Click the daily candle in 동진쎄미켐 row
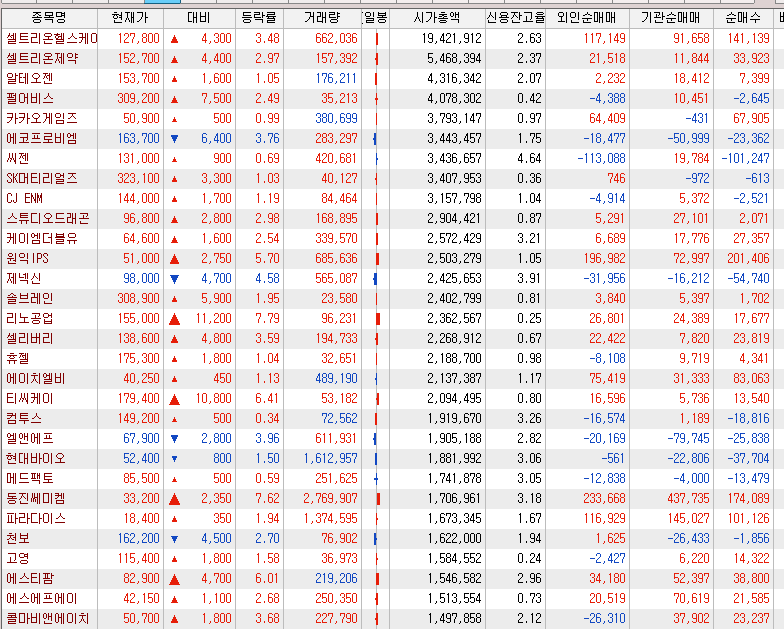 click(378, 498)
